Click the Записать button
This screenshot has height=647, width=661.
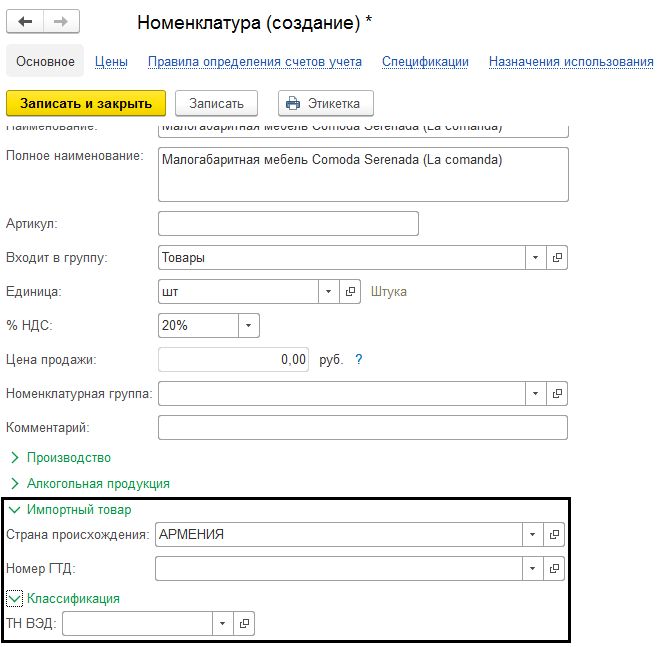click(216, 103)
